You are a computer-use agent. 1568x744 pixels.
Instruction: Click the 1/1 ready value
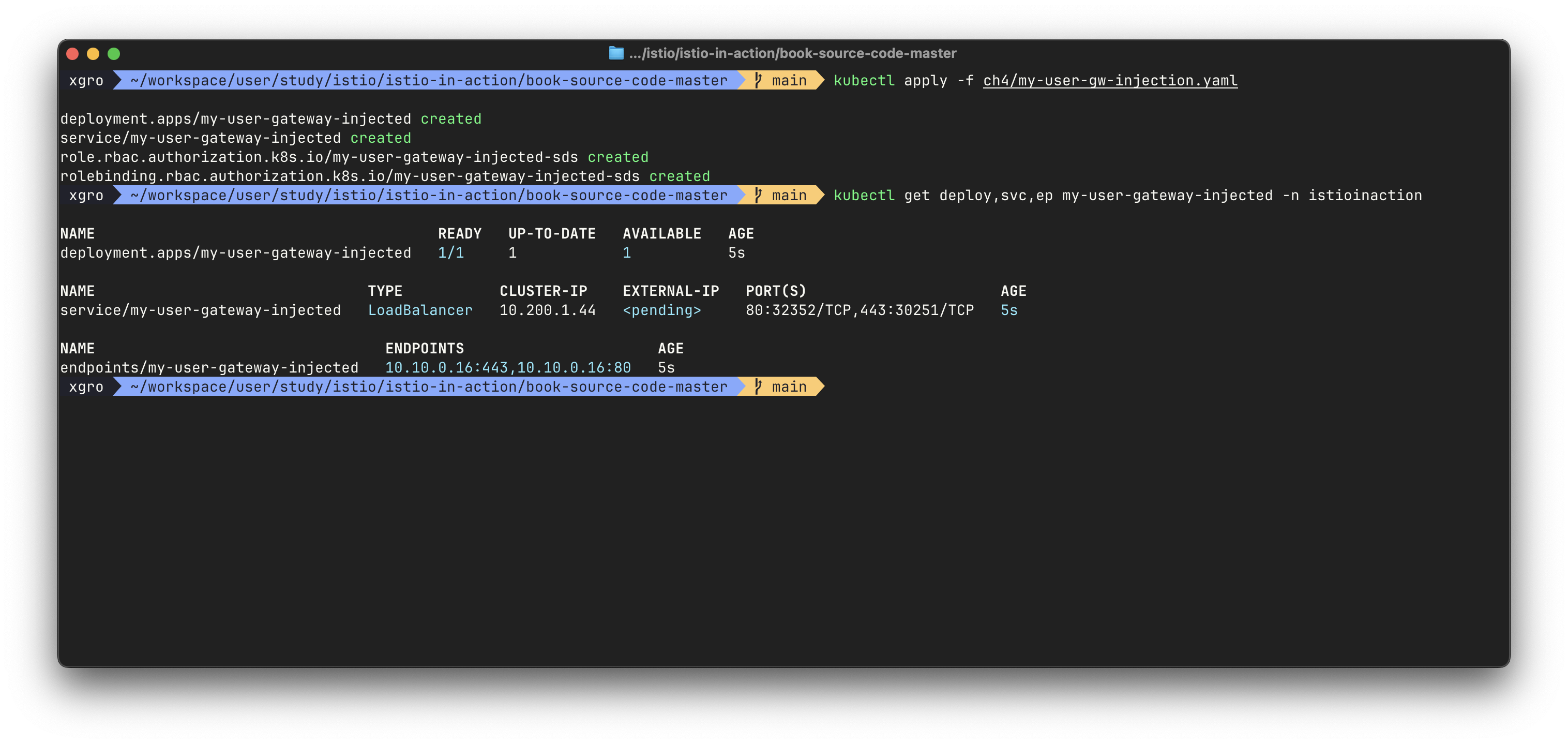(451, 252)
